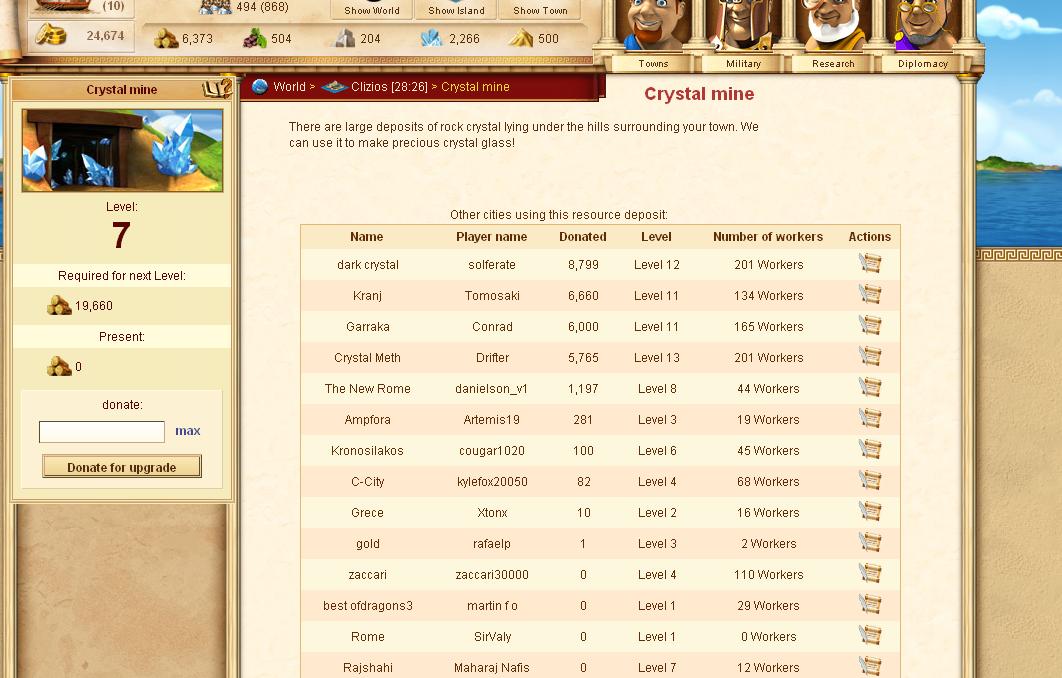The image size is (1062, 678).
Task: Click population count 494 (868)
Action: pyautogui.click(x=262, y=7)
